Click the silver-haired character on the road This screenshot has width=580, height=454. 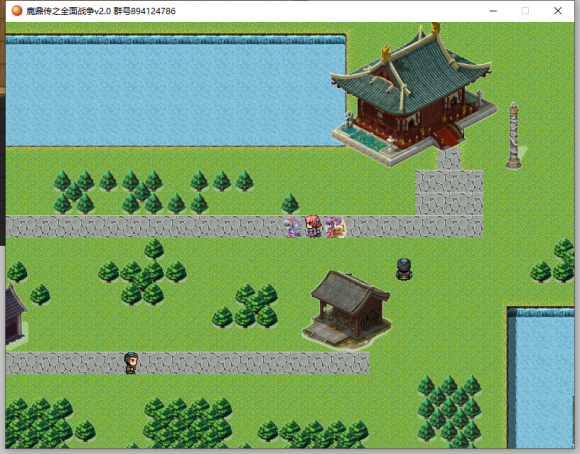coord(292,228)
